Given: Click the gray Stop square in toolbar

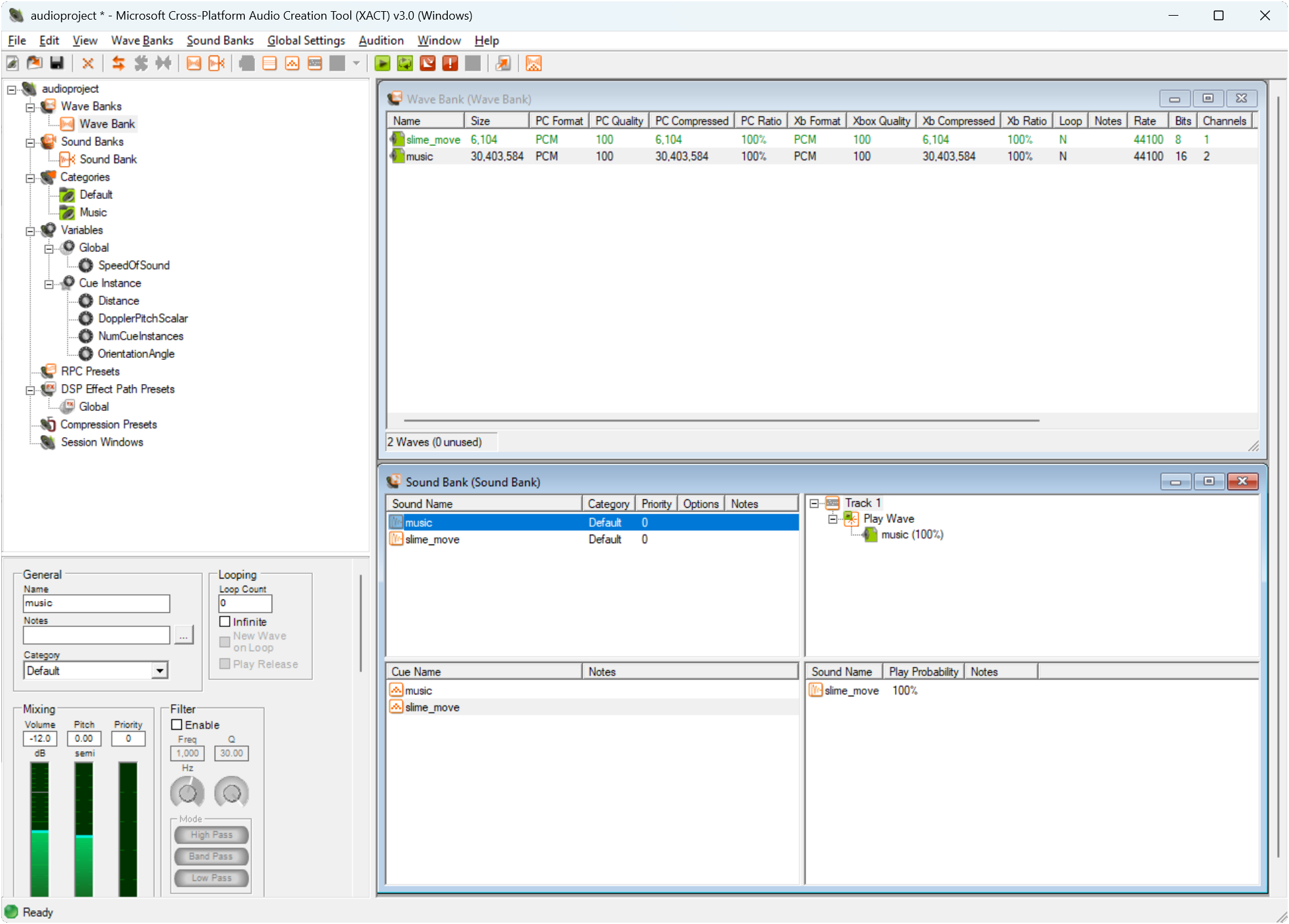Looking at the screenshot, I should [473, 63].
